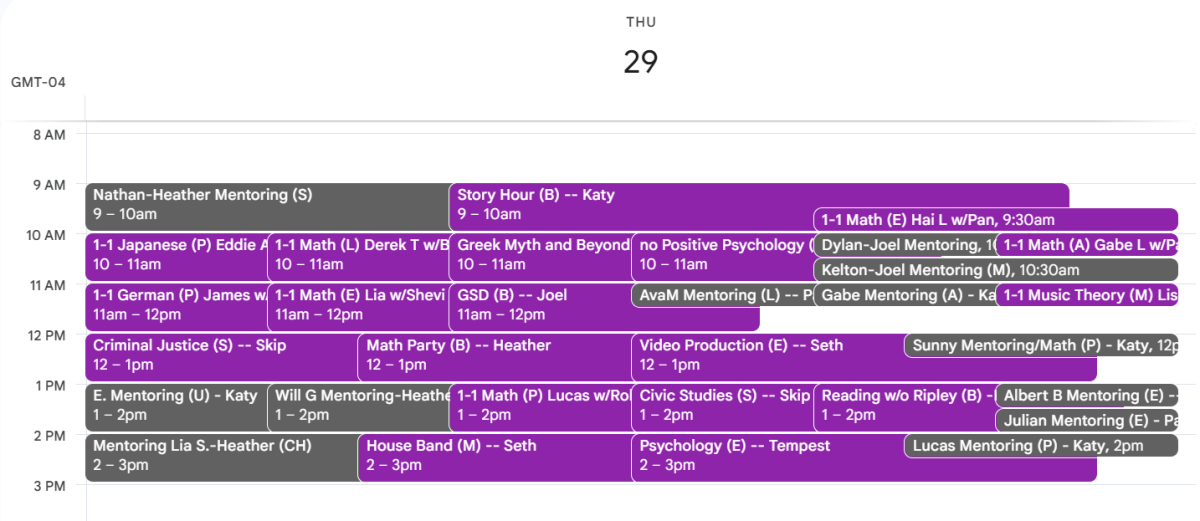Open Lucas Mentoring (P) - Katy event
The width and height of the screenshot is (1200, 521).
(x=1041, y=445)
